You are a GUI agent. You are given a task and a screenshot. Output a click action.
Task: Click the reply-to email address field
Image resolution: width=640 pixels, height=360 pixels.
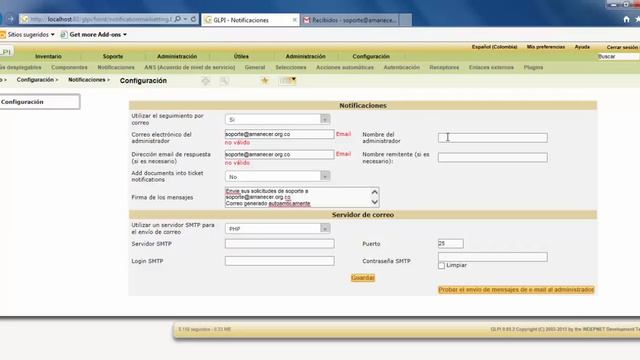pos(279,154)
